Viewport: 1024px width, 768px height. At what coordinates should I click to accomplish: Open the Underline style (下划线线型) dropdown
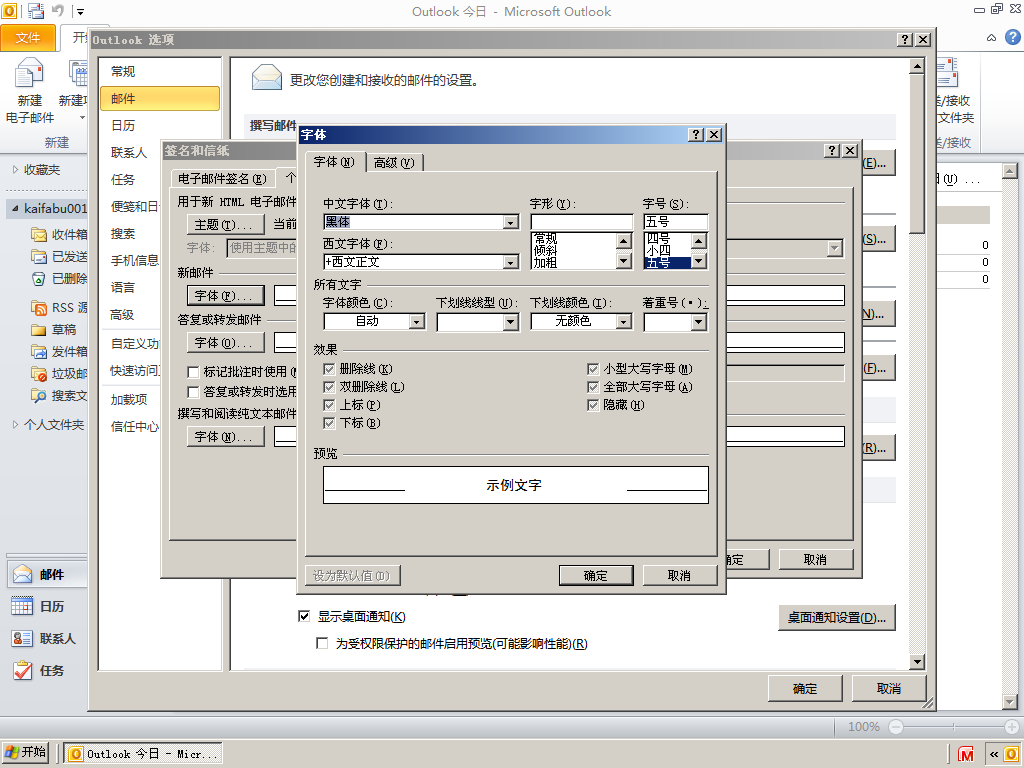pos(511,322)
